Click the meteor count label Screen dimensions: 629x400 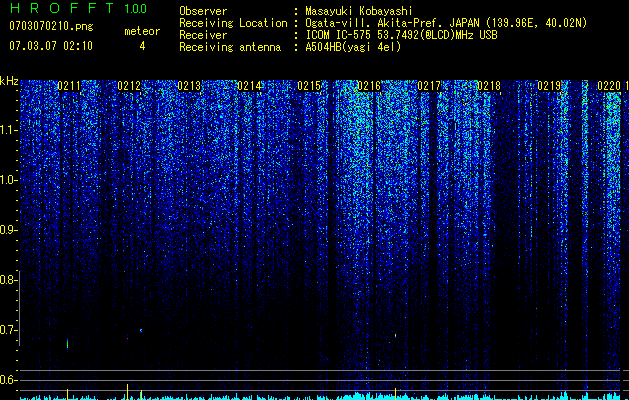(x=142, y=31)
